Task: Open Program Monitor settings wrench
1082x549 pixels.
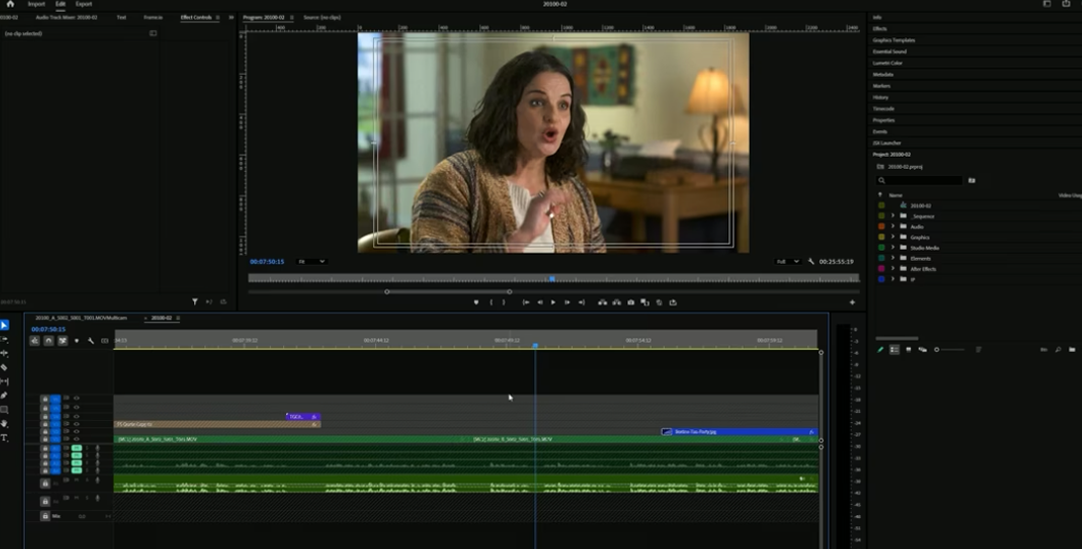Action: (812, 261)
